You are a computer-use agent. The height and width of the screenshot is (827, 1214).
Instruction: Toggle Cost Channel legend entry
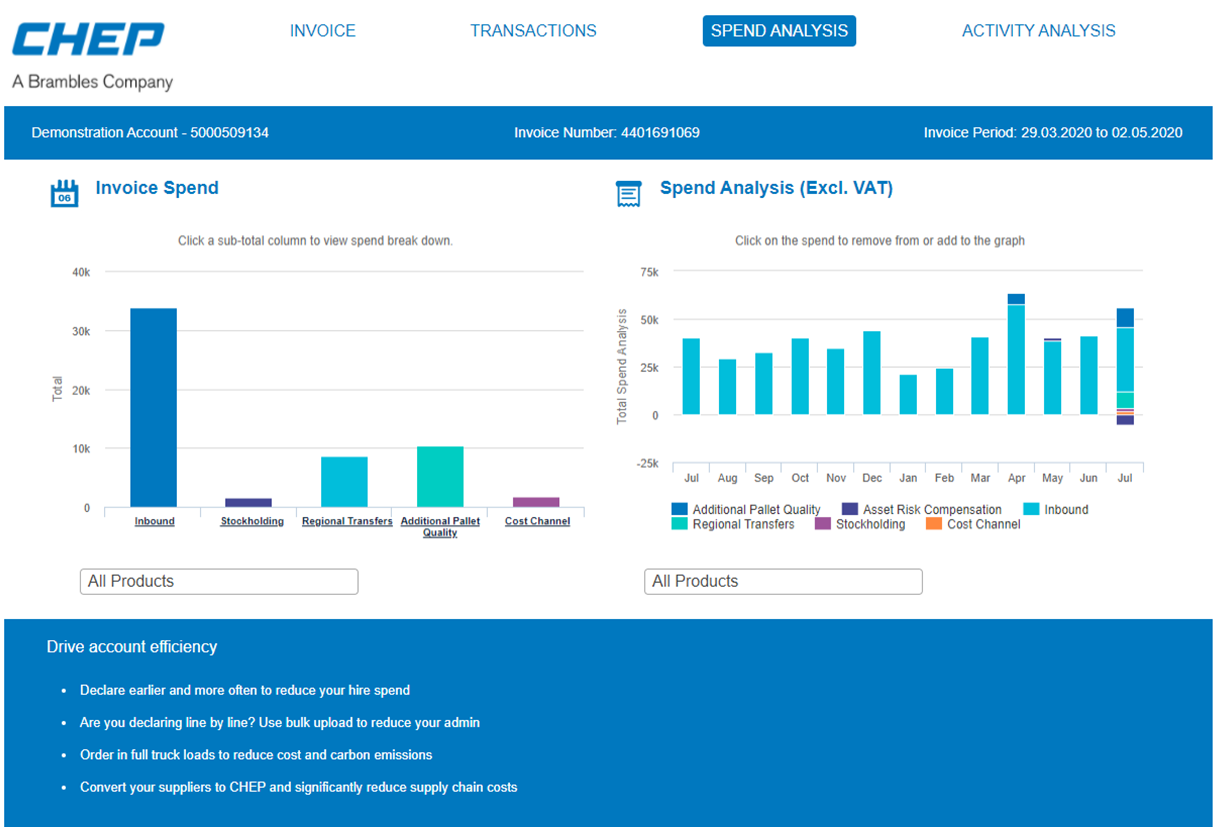(x=973, y=524)
